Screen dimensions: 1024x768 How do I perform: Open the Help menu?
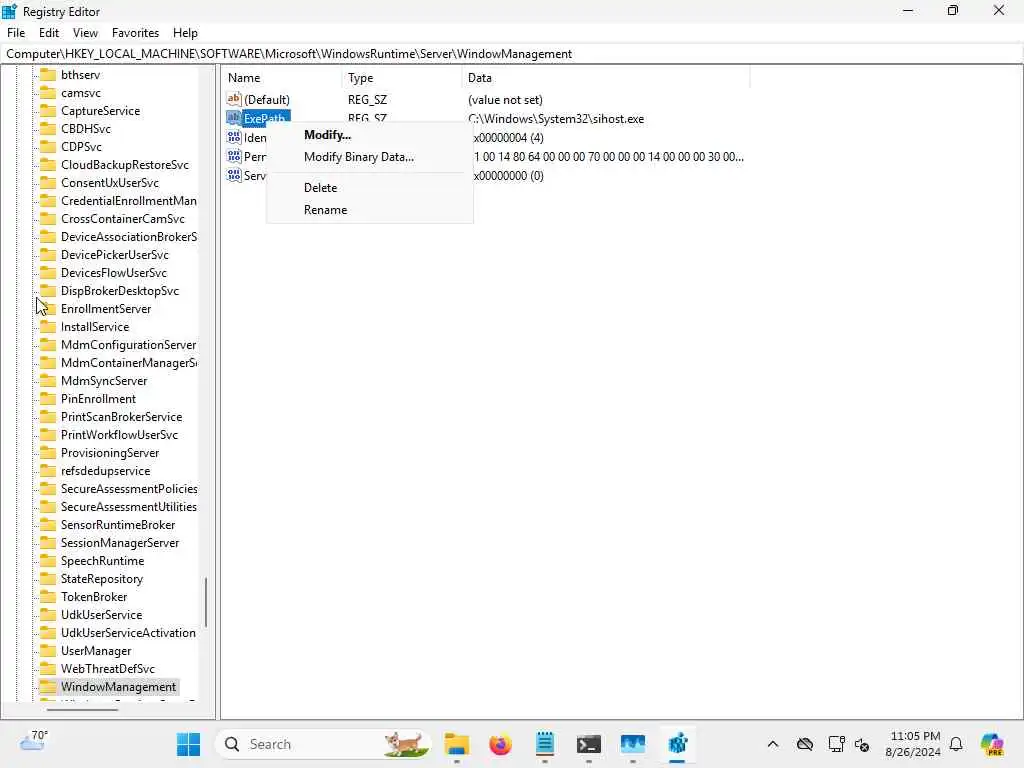tap(185, 33)
